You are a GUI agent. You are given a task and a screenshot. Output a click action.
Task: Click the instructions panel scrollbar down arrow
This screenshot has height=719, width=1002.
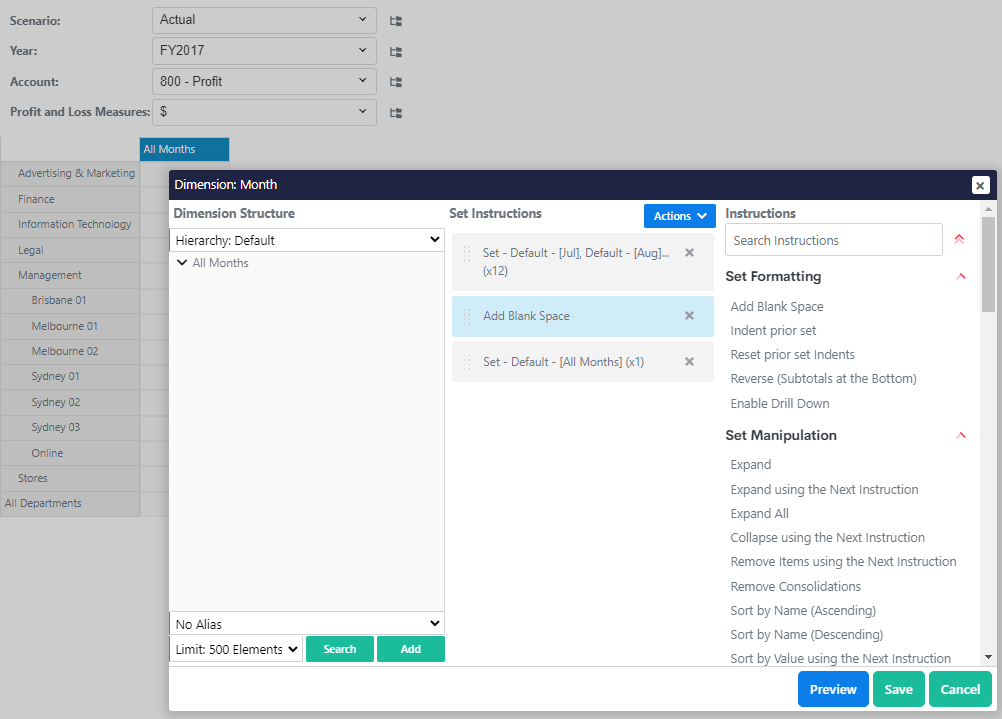click(988, 657)
